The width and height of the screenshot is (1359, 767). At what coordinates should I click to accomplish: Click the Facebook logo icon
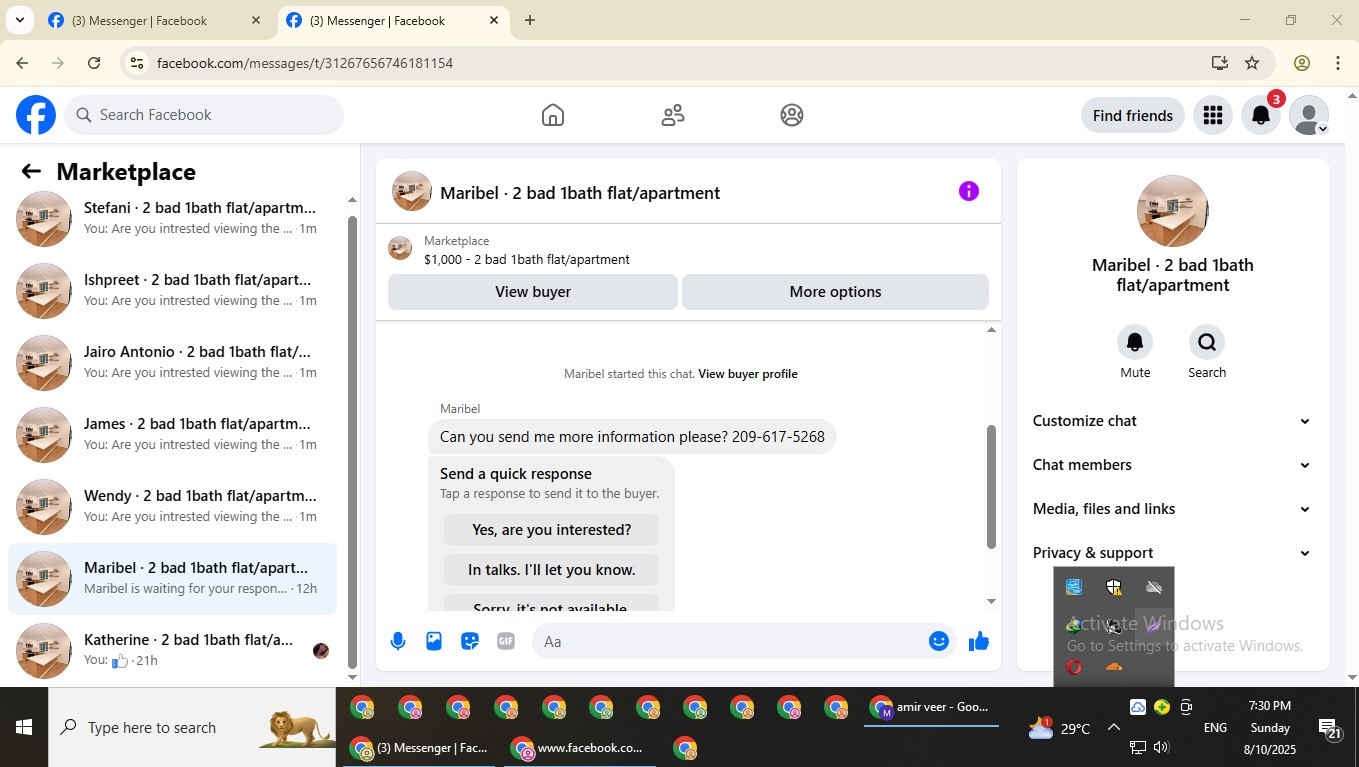coord(36,115)
